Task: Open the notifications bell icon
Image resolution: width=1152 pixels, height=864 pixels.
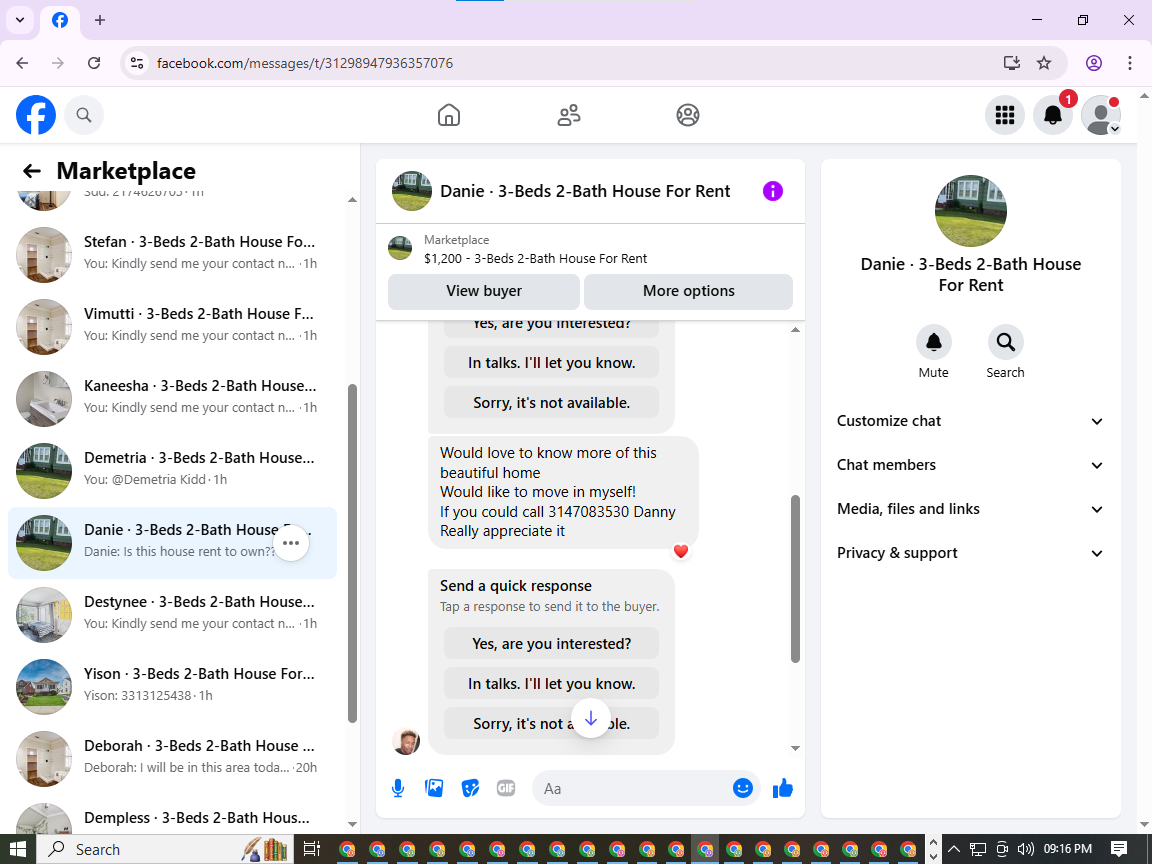Action: click(1053, 115)
